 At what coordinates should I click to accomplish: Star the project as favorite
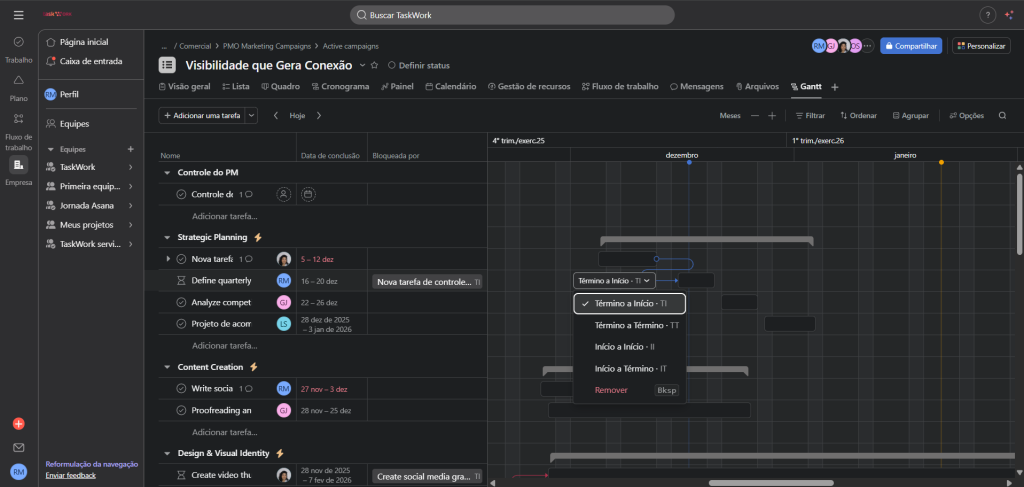pyautogui.click(x=374, y=65)
